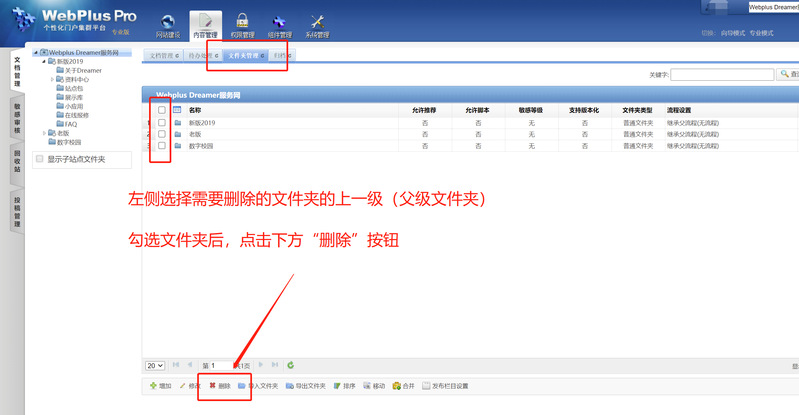Screen dimensions: 799x415
Task: Expand the 老版 folder in tree
Action: pyautogui.click(x=44, y=133)
